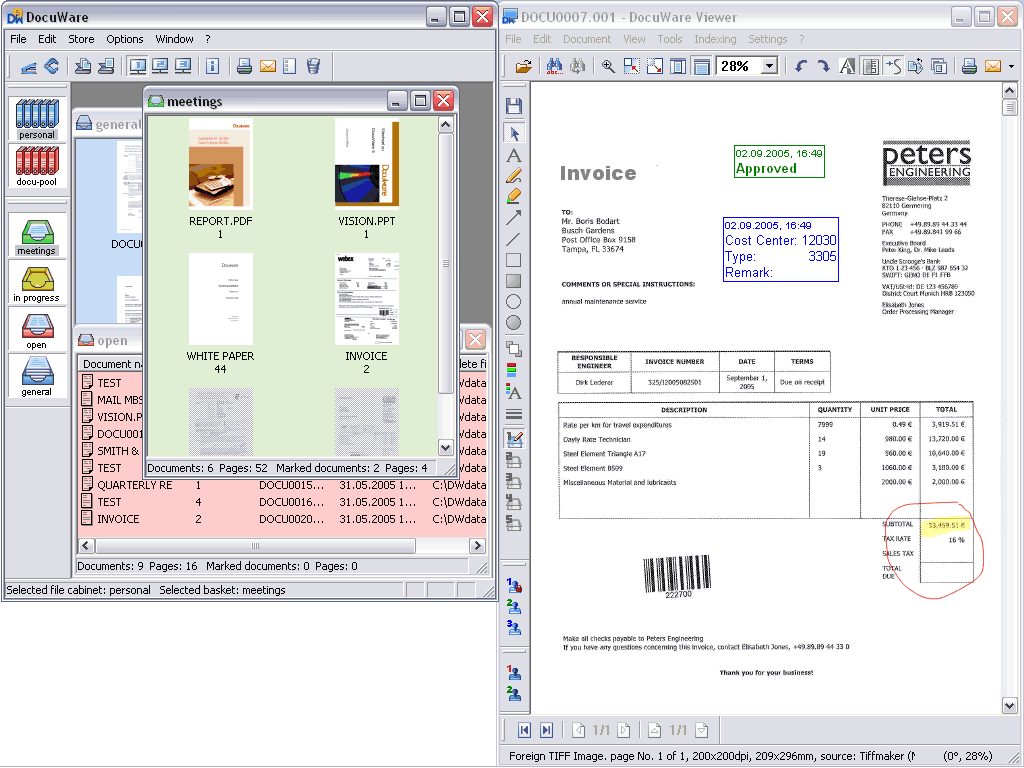Select the highlighter marker tool

coord(514,196)
